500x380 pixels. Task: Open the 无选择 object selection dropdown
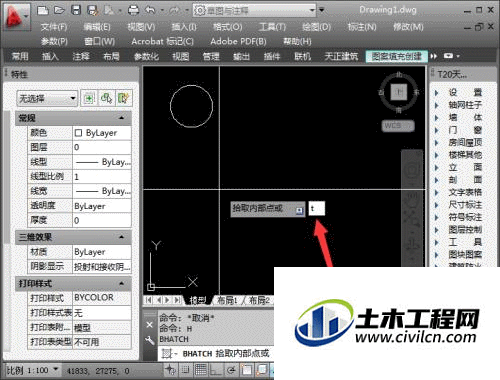click(47, 98)
